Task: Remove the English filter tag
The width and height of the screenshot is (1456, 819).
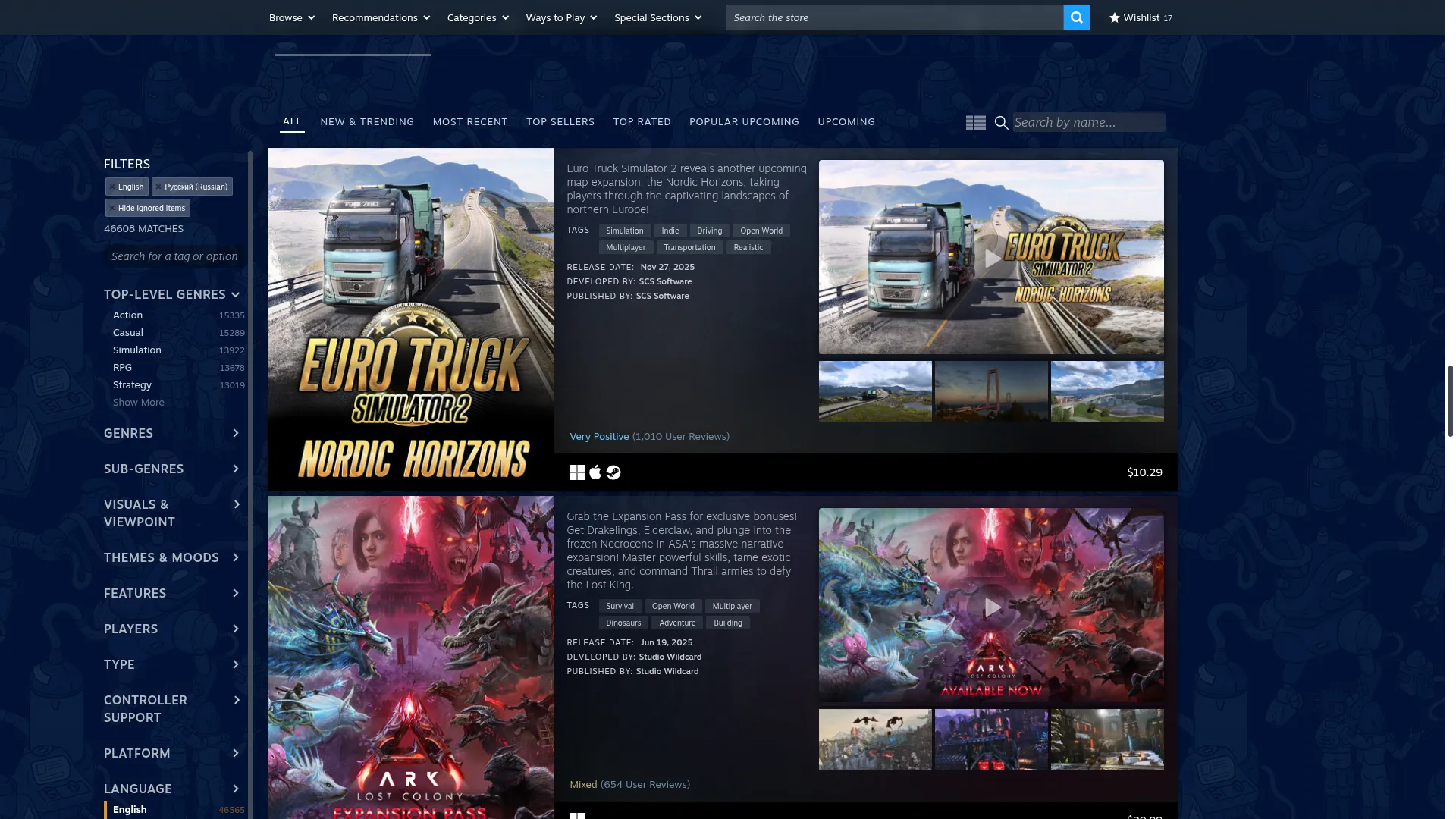Action: point(112,187)
